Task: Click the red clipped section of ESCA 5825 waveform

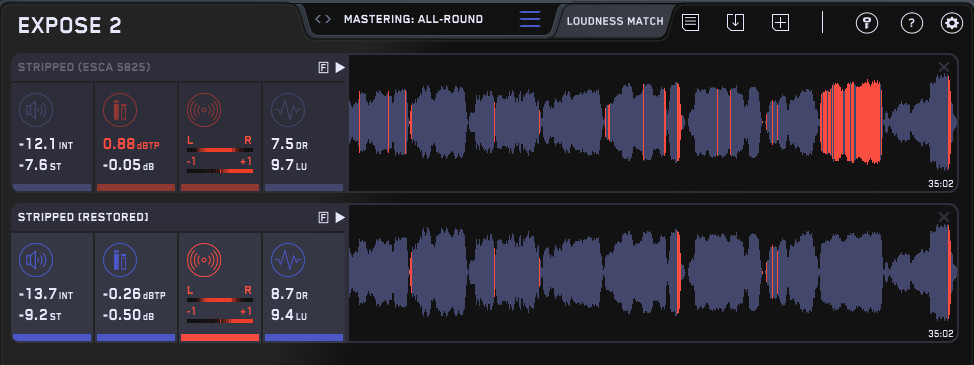Action: 851,122
